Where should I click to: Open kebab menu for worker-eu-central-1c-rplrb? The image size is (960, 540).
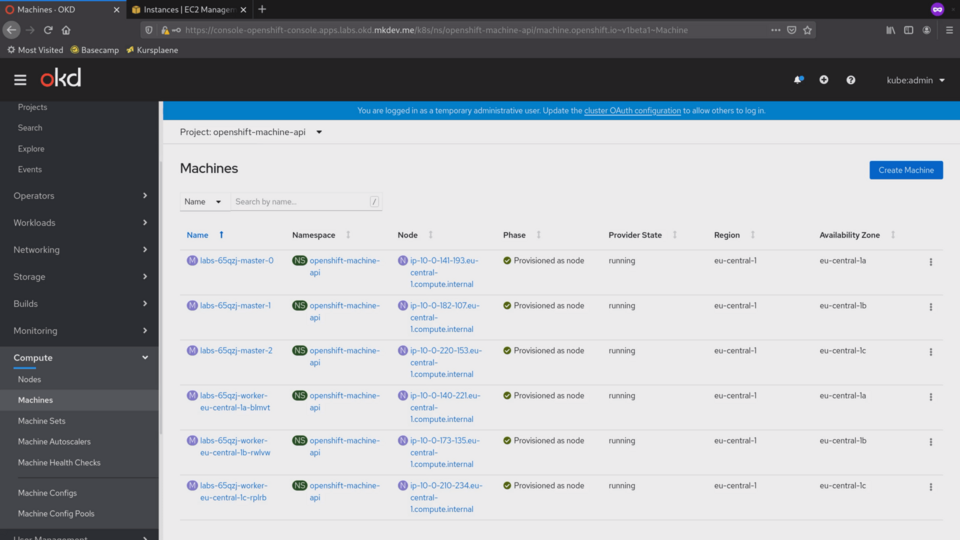coord(931,487)
